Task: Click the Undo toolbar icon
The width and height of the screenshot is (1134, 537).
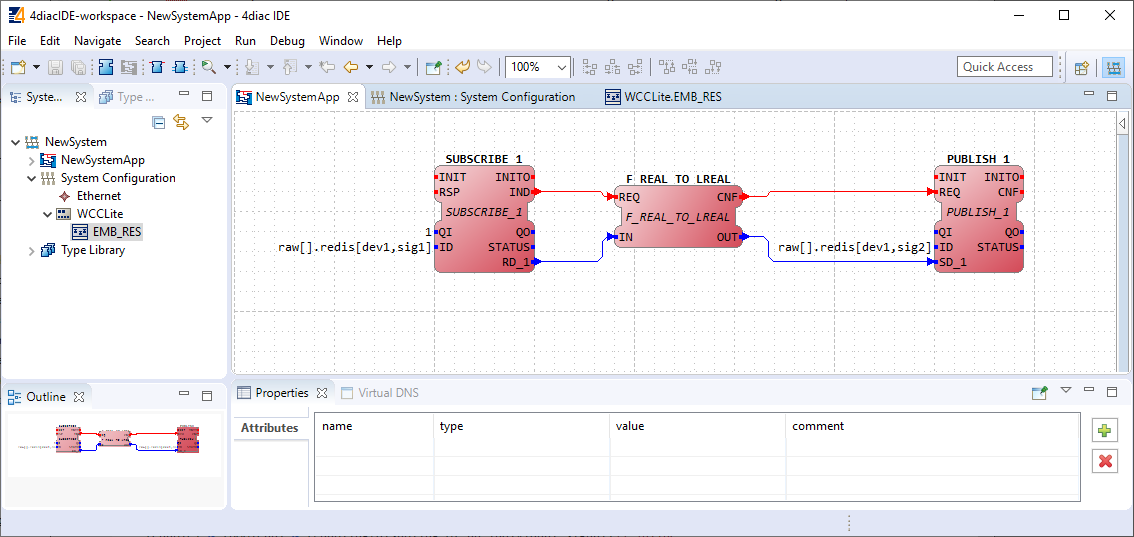Action: (x=463, y=67)
